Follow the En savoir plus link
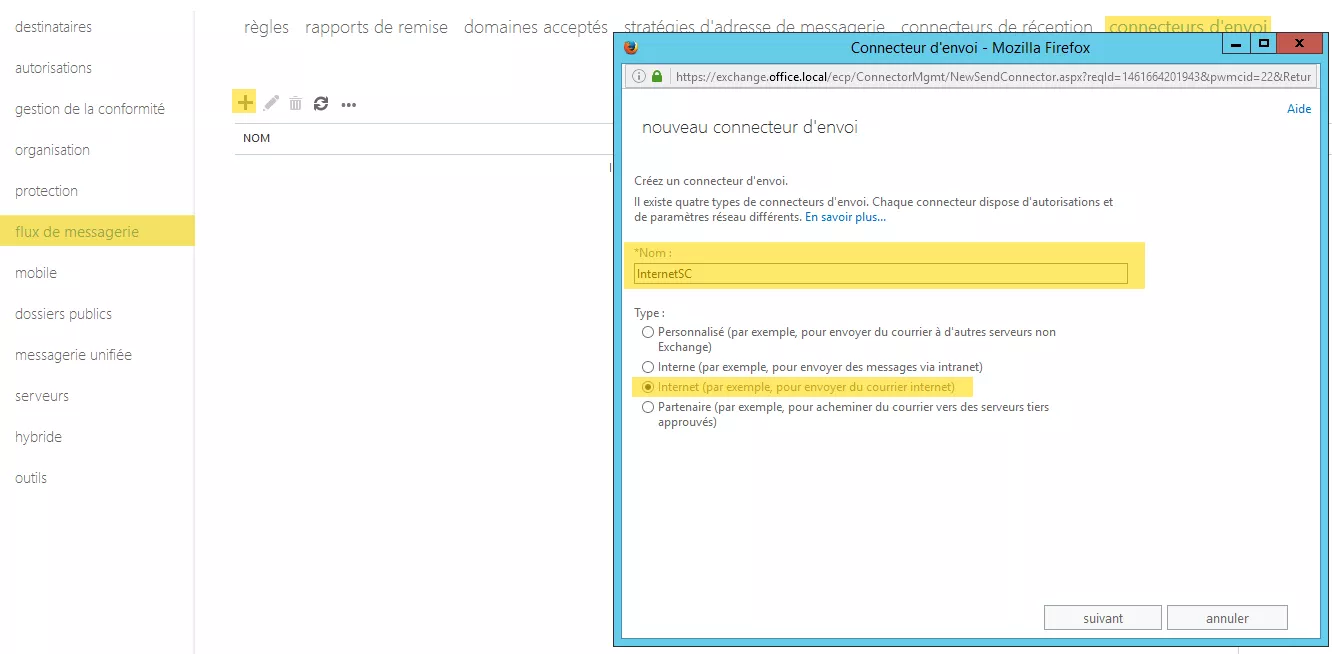1332x654 pixels. (x=845, y=217)
